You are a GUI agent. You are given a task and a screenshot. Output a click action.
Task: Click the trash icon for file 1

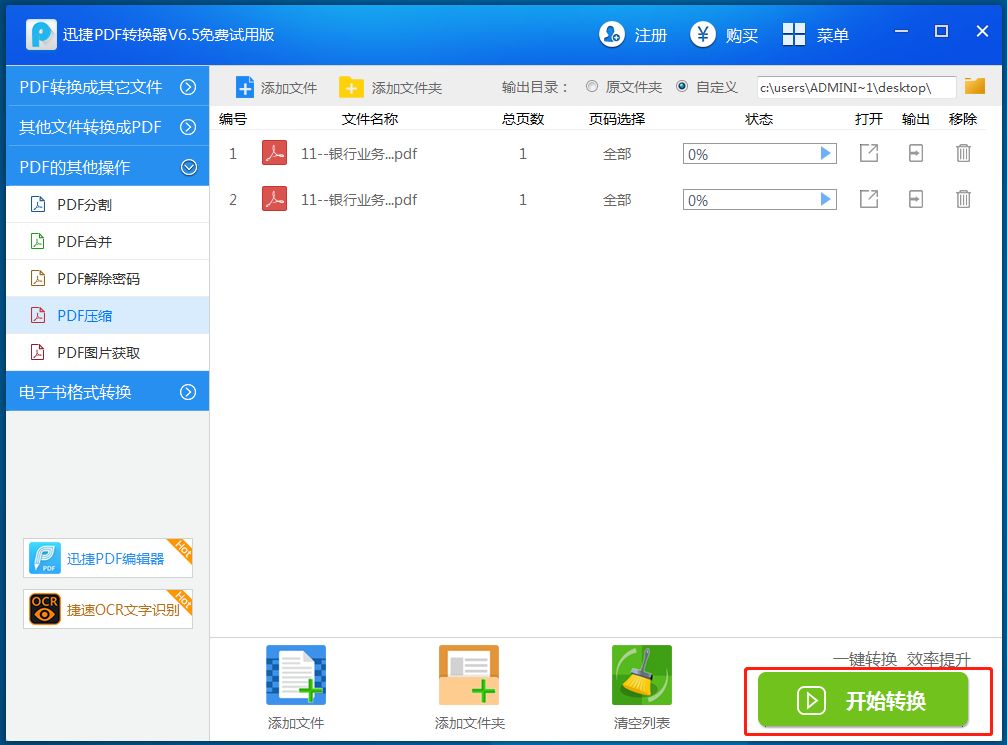tap(963, 153)
